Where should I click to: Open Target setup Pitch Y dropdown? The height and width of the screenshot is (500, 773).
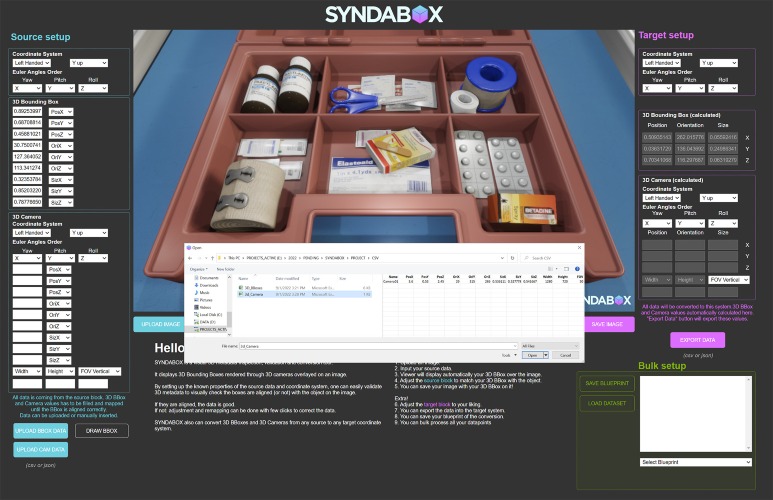click(x=690, y=88)
